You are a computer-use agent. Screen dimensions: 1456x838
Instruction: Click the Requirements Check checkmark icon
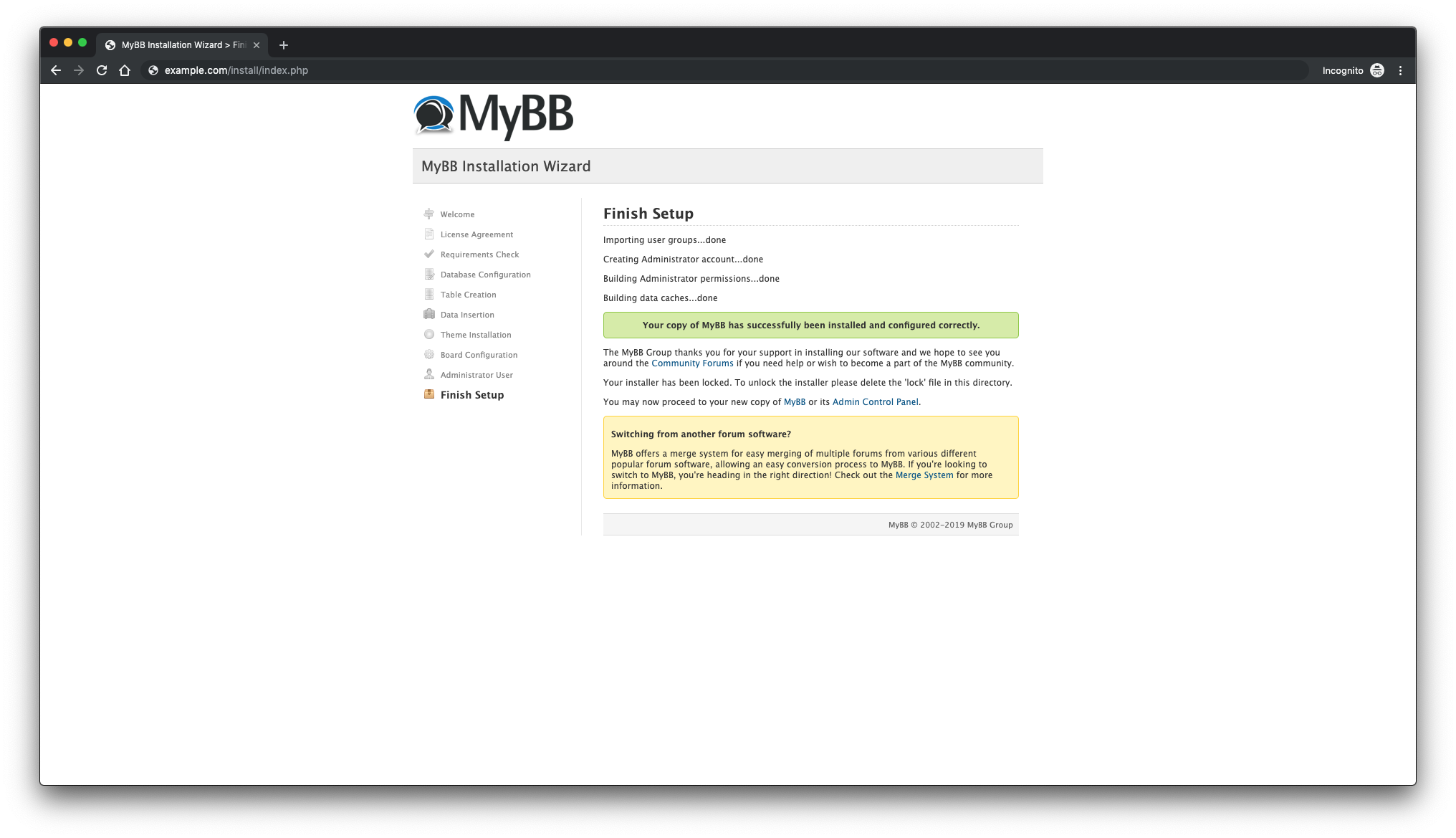tap(427, 254)
